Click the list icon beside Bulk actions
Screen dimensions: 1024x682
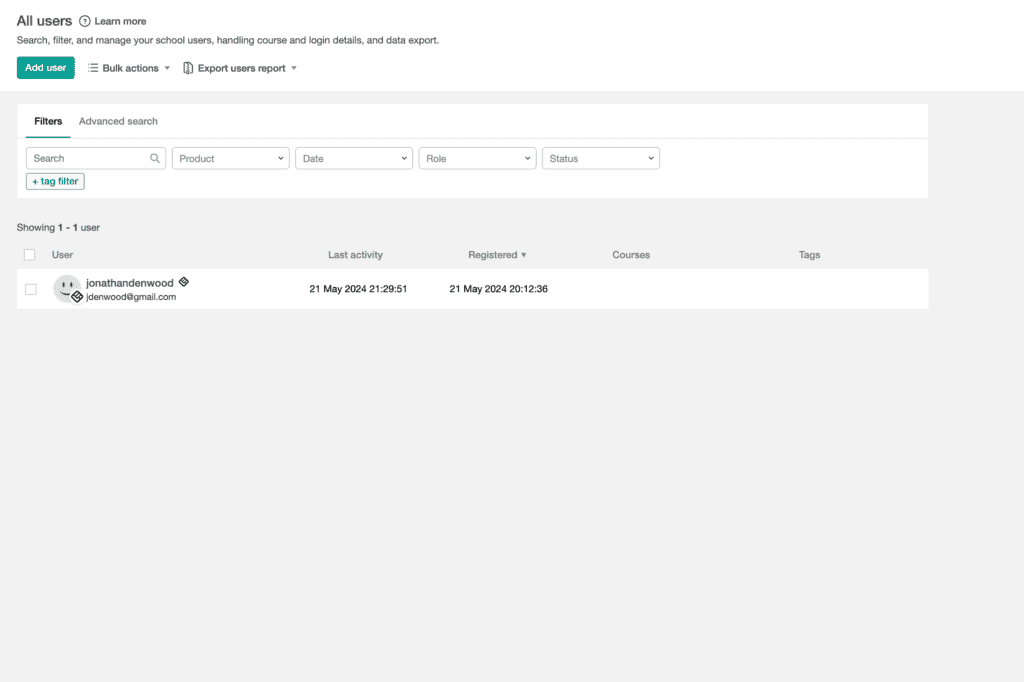coord(91,67)
